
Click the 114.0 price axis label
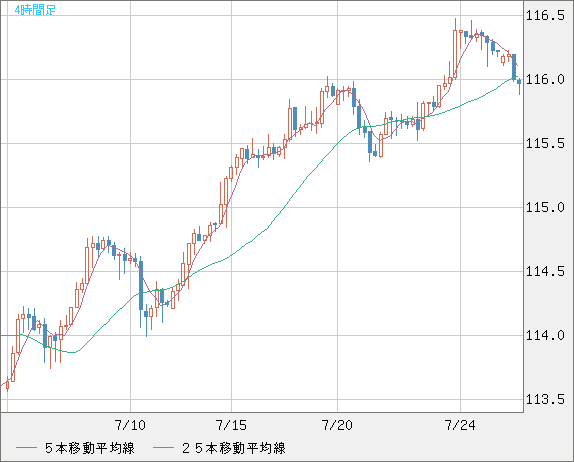(x=545, y=335)
